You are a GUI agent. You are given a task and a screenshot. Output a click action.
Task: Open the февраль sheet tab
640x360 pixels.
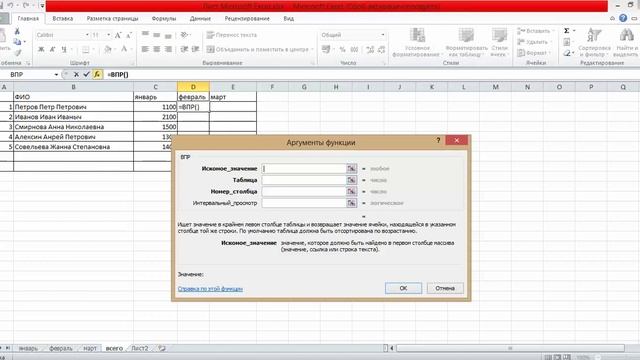60,348
